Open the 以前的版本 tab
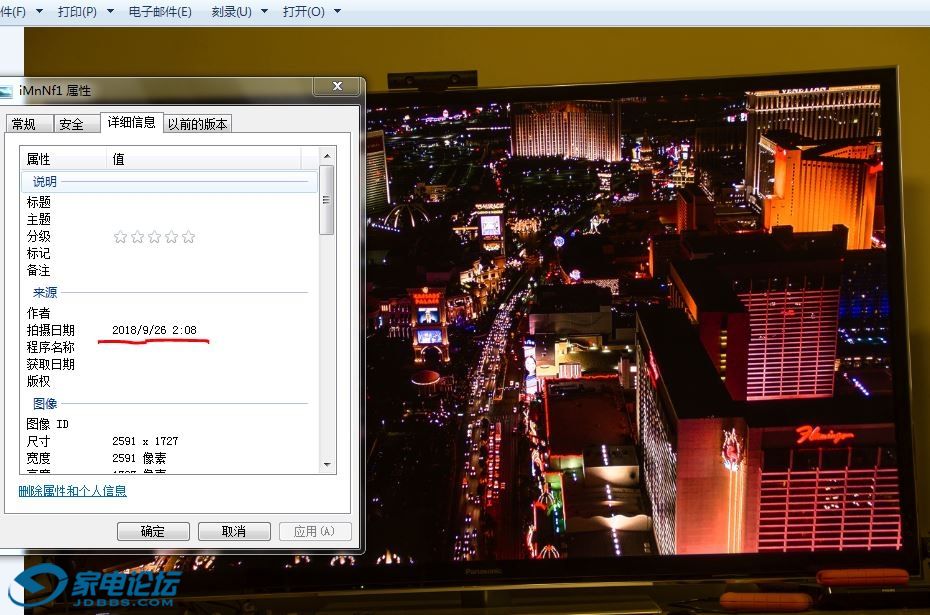 tap(198, 124)
